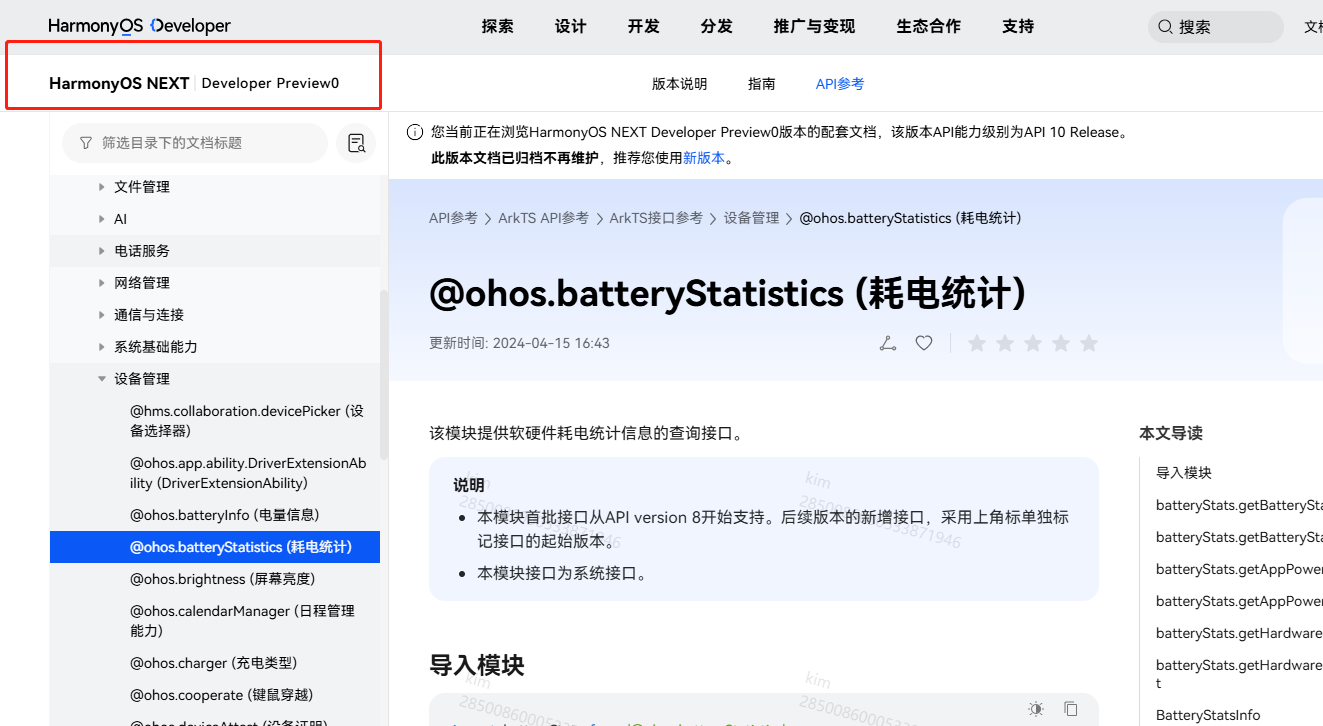Open the 分发 top menu
Screen dimensions: 1323x726
click(717, 27)
